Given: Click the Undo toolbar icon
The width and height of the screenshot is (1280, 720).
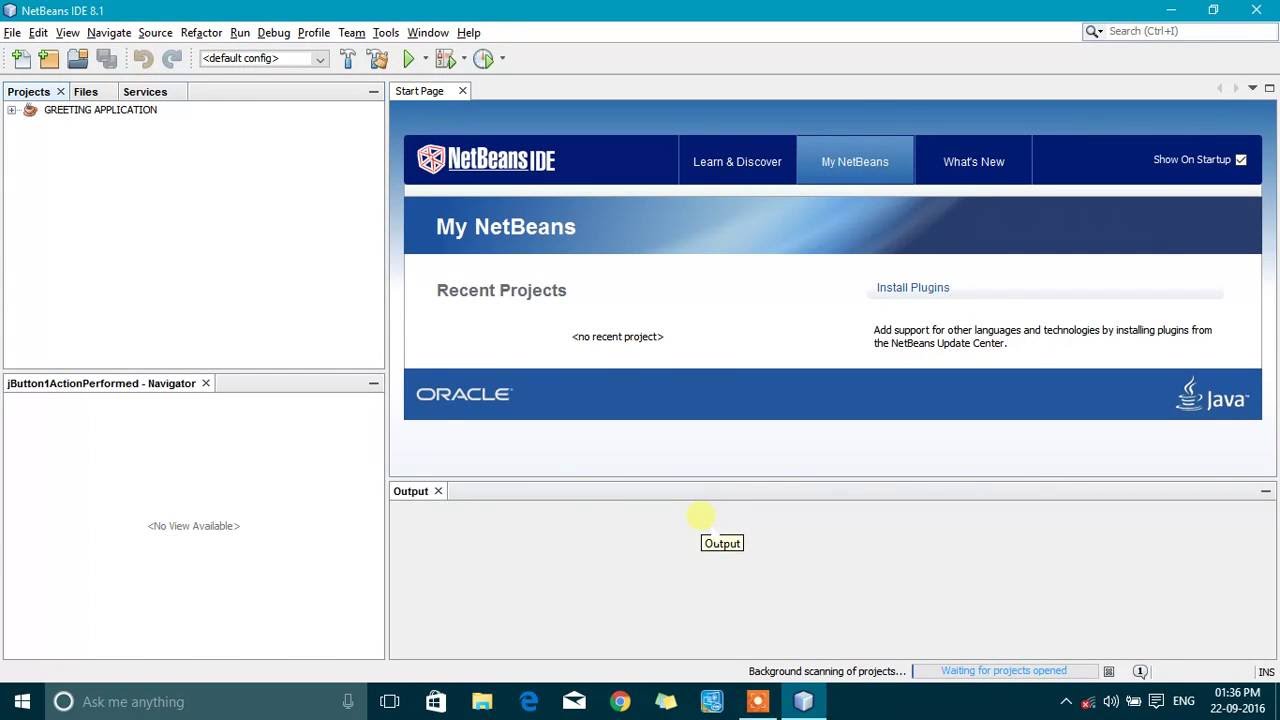Looking at the screenshot, I should pyautogui.click(x=143, y=59).
